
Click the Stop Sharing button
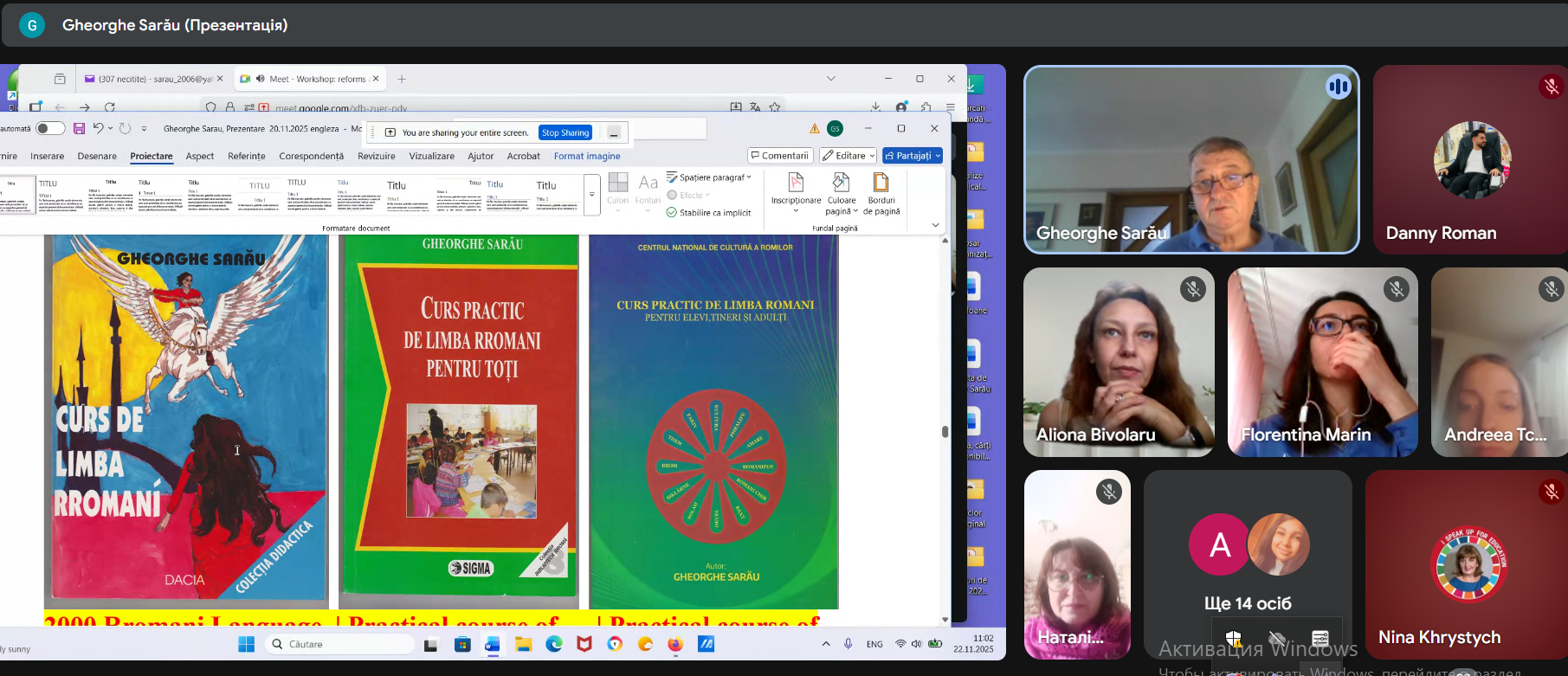565,132
